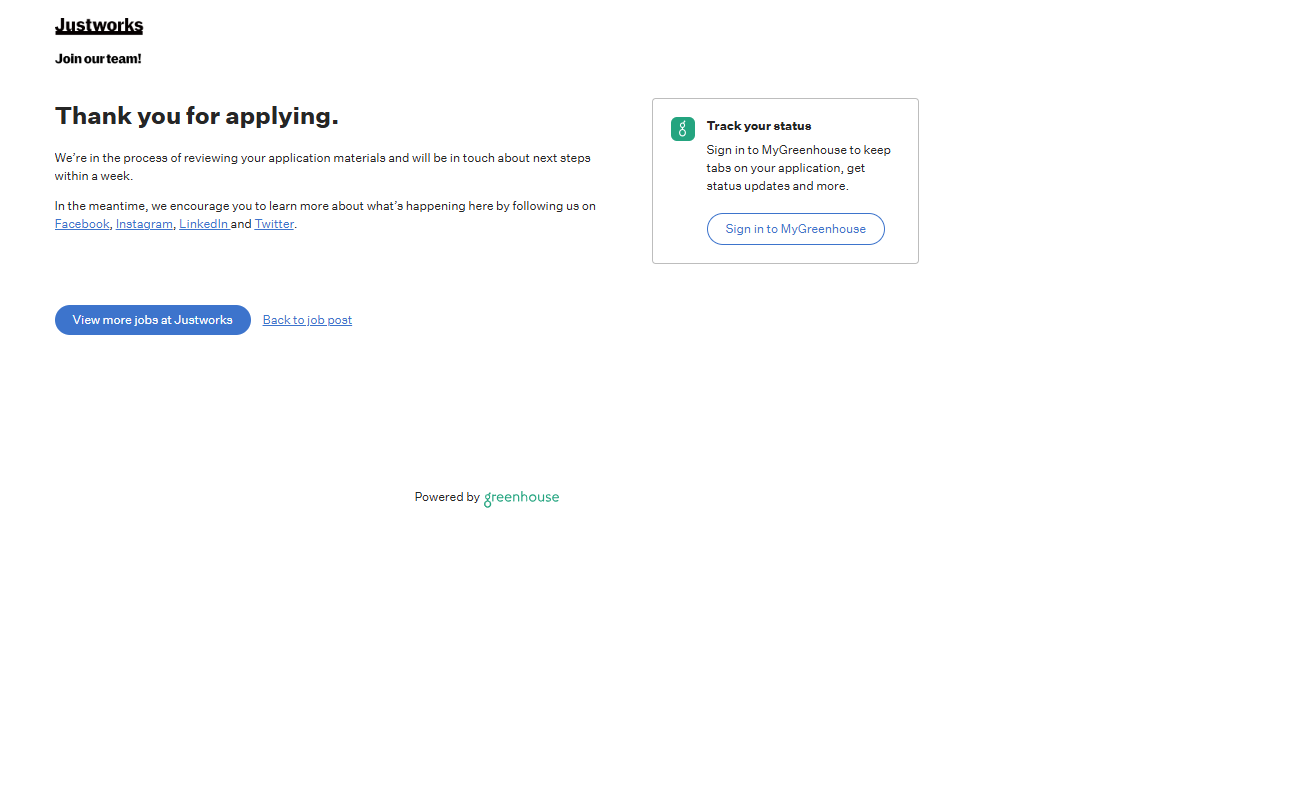Click the 'We're in the process of reviewing' line
Screen dimensions: 1297x785
coord(322,158)
